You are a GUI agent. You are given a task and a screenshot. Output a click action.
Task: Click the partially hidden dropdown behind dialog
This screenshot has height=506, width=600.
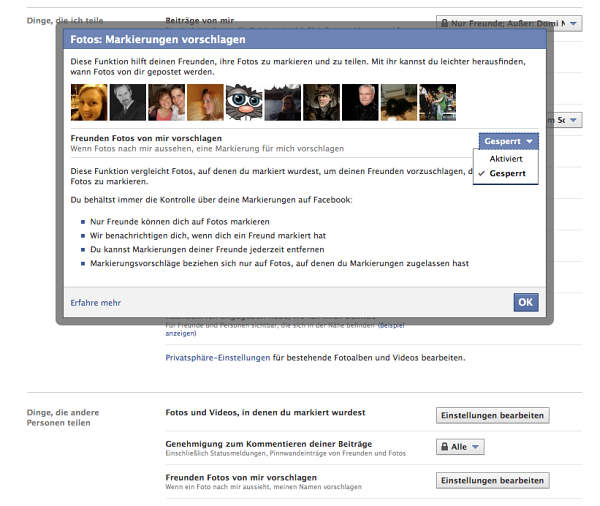(565, 120)
